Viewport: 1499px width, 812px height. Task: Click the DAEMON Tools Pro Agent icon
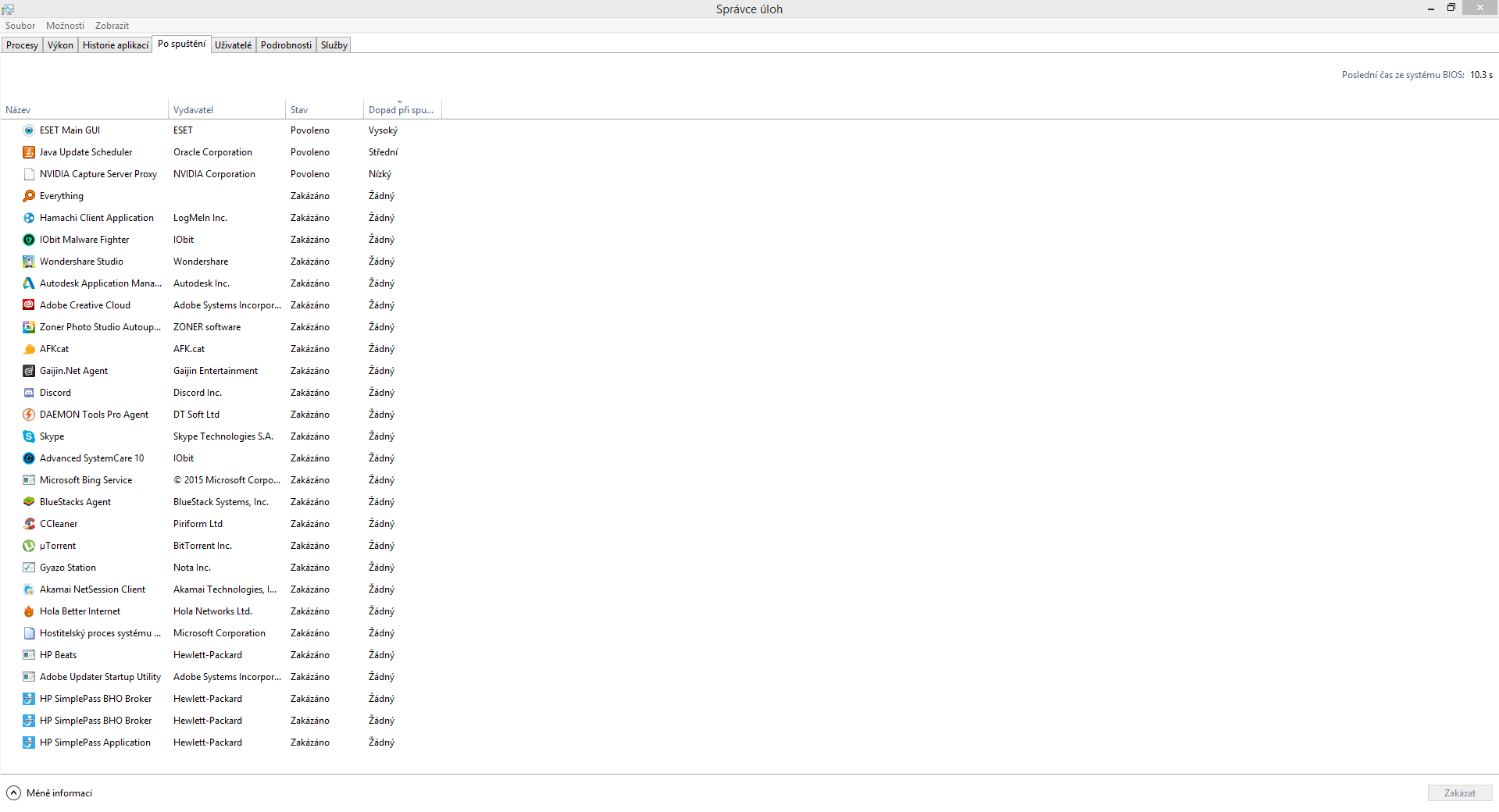(29, 415)
